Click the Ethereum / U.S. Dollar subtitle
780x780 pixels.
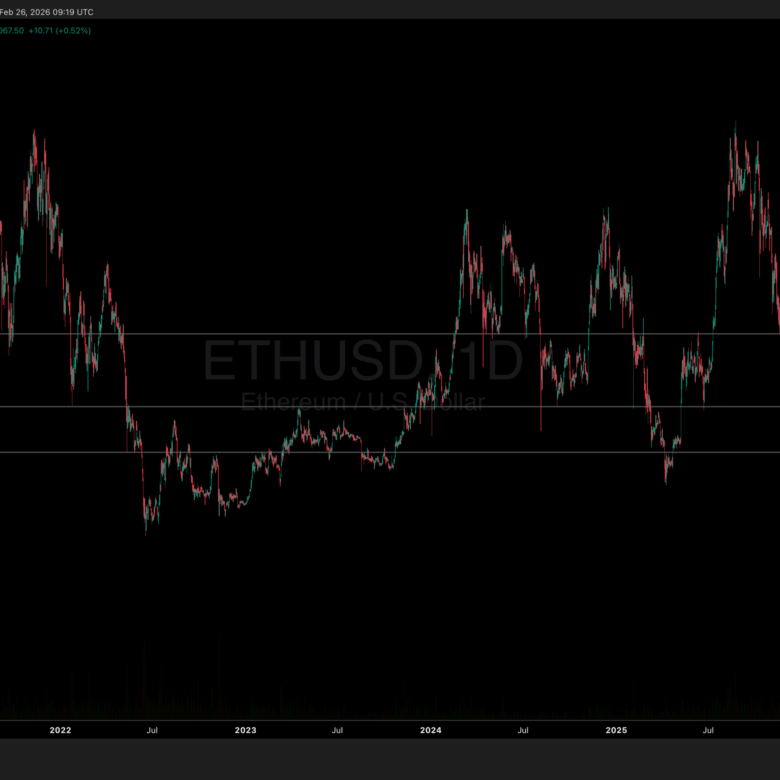pyautogui.click(x=362, y=403)
